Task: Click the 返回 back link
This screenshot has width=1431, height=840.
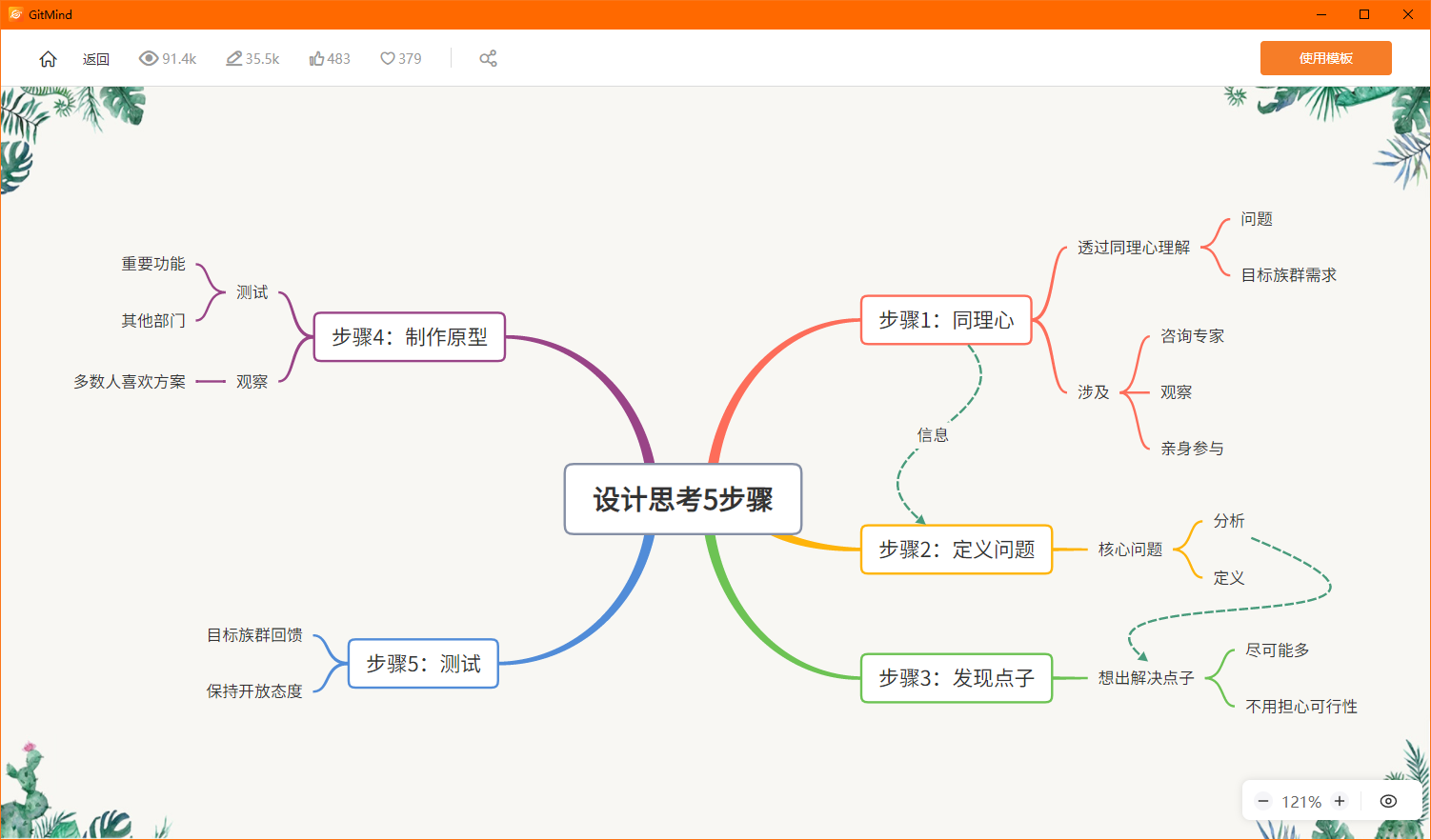Action: point(95,58)
